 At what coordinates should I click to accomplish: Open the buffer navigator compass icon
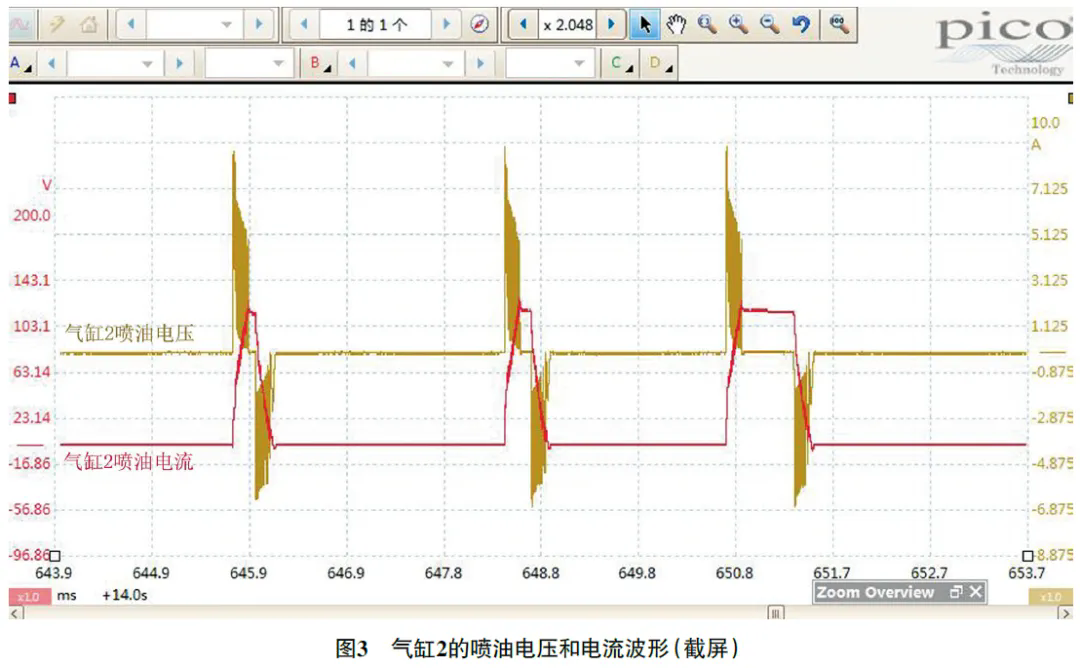[479, 25]
